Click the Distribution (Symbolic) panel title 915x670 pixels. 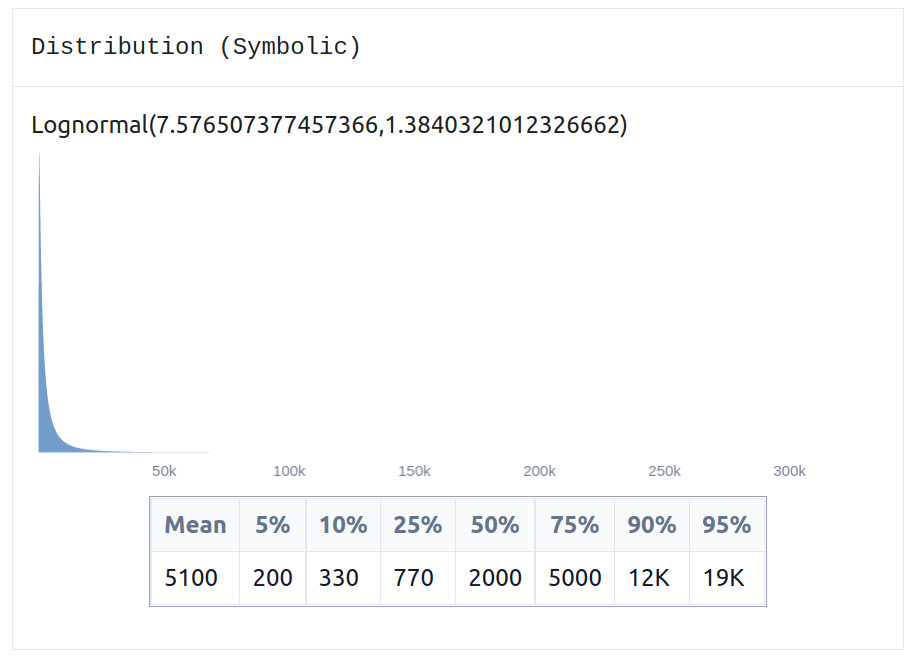point(196,47)
